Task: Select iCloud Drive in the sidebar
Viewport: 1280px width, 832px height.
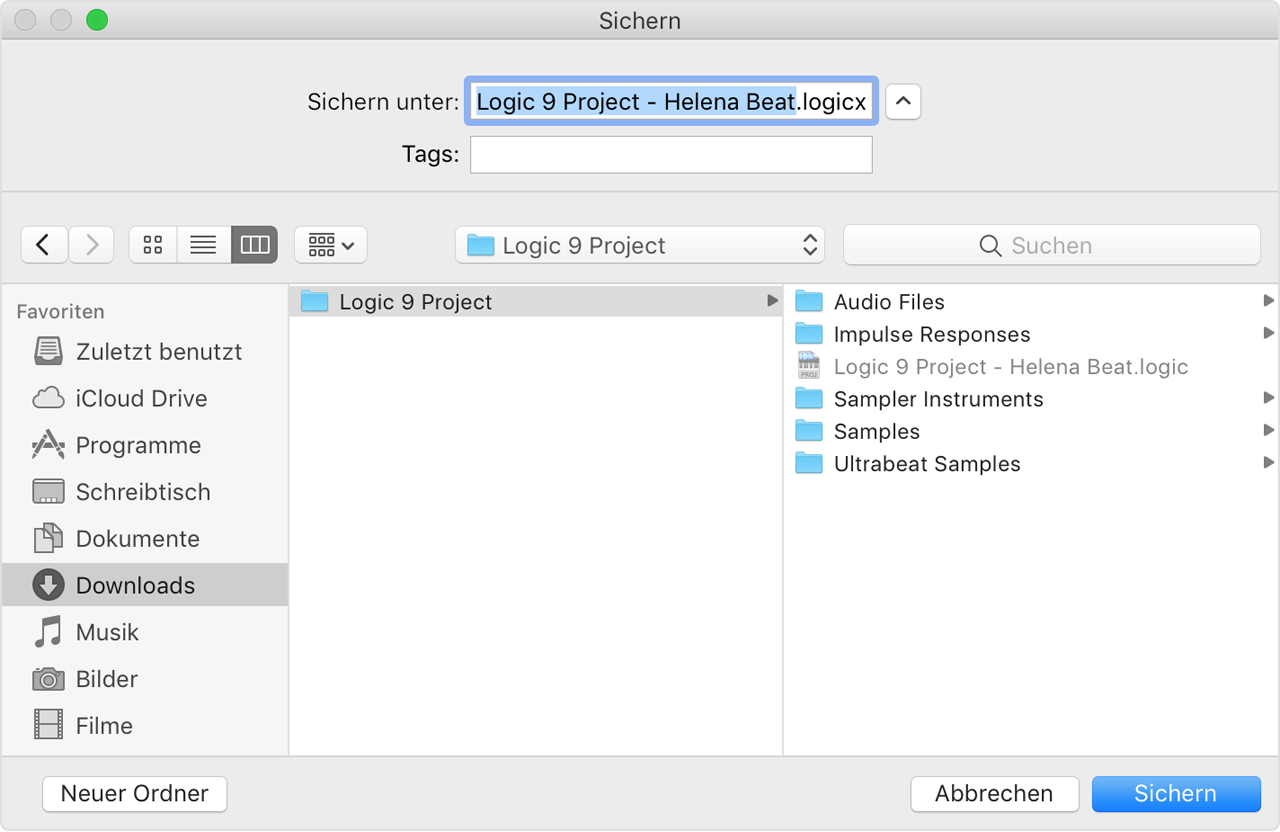Action: click(141, 399)
